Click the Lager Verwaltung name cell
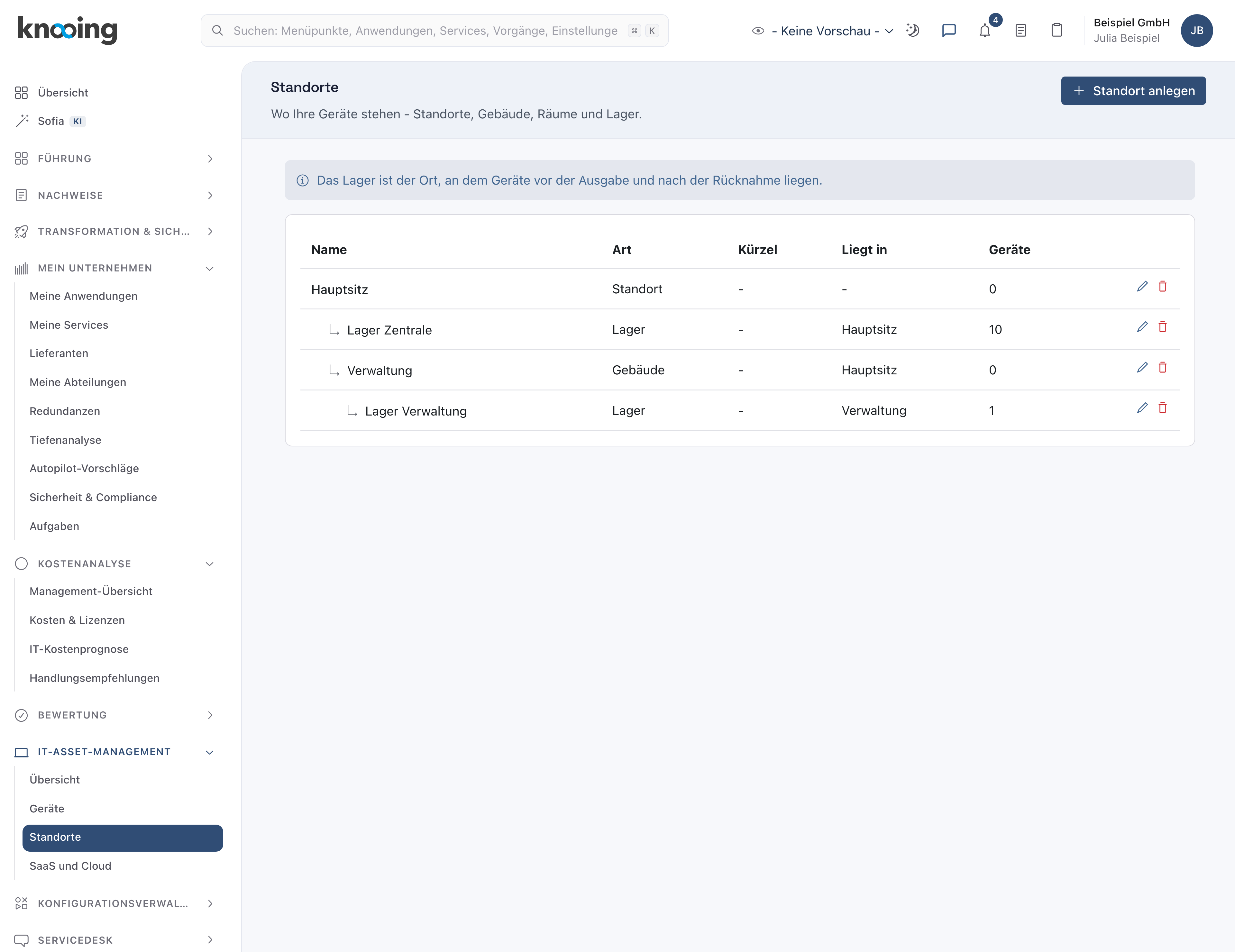Screen dimensions: 1235x952 tap(416, 412)
